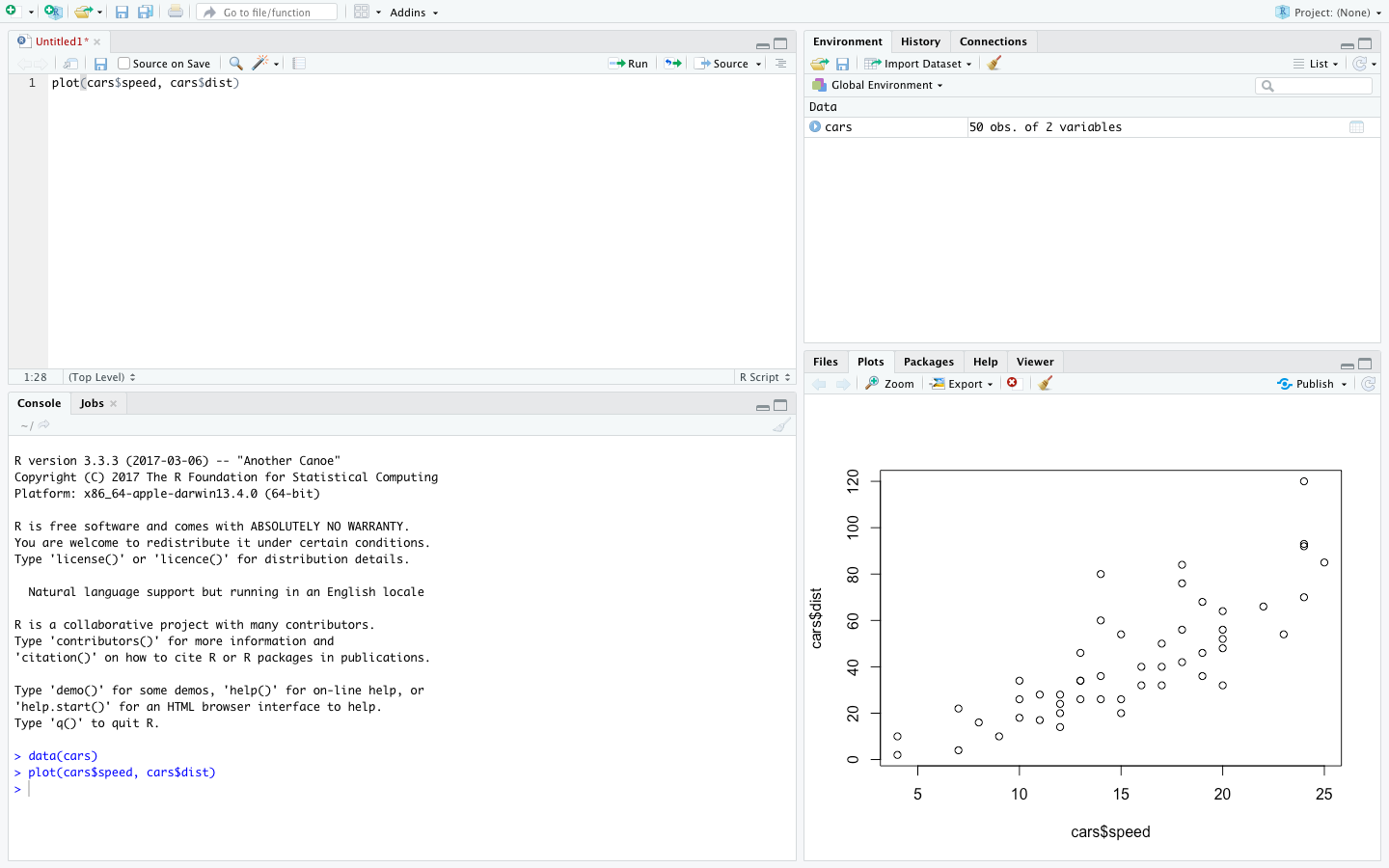Click the Find/Replace magnifier icon
1389x868 pixels.
point(235,64)
